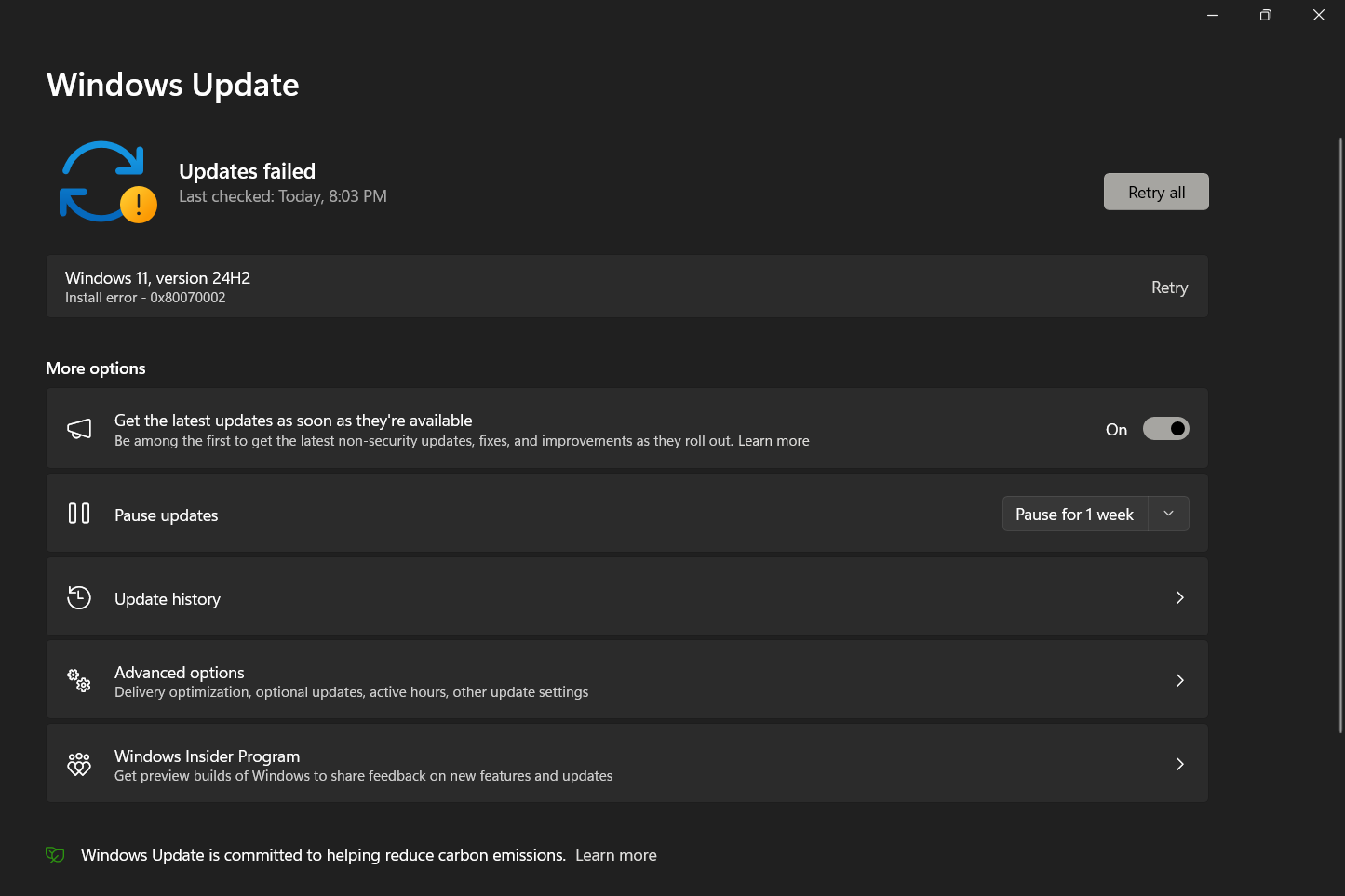This screenshot has width=1345, height=896.
Task: Open Update history via its chevron
Action: (x=1179, y=597)
